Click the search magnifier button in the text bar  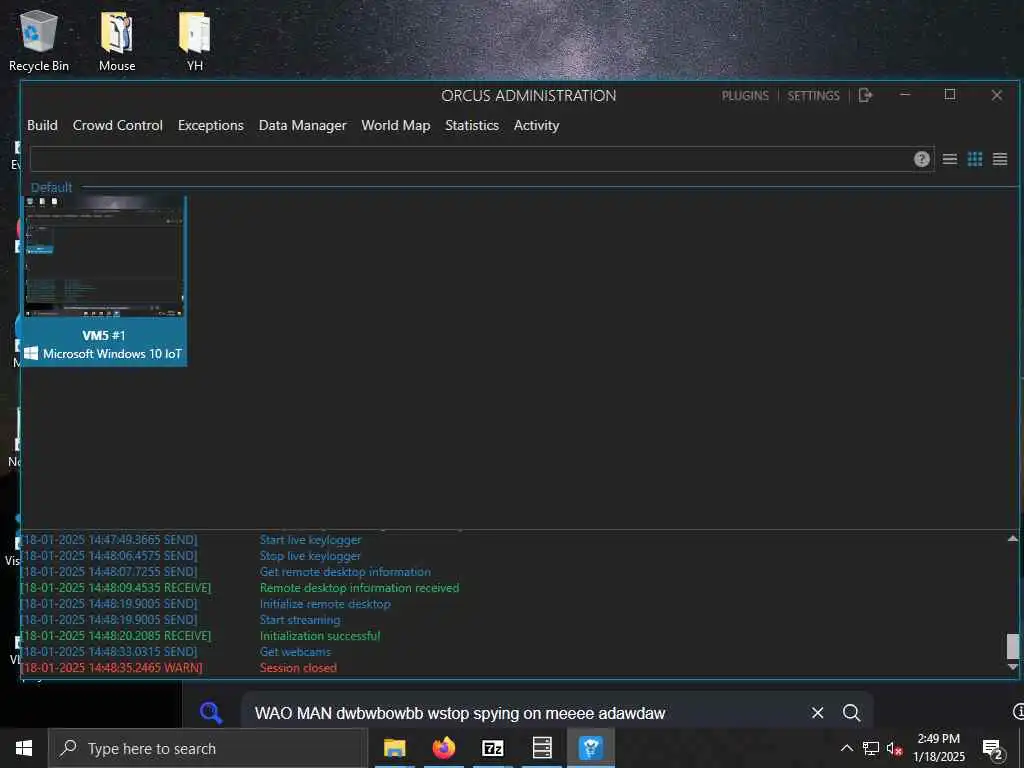tap(851, 712)
